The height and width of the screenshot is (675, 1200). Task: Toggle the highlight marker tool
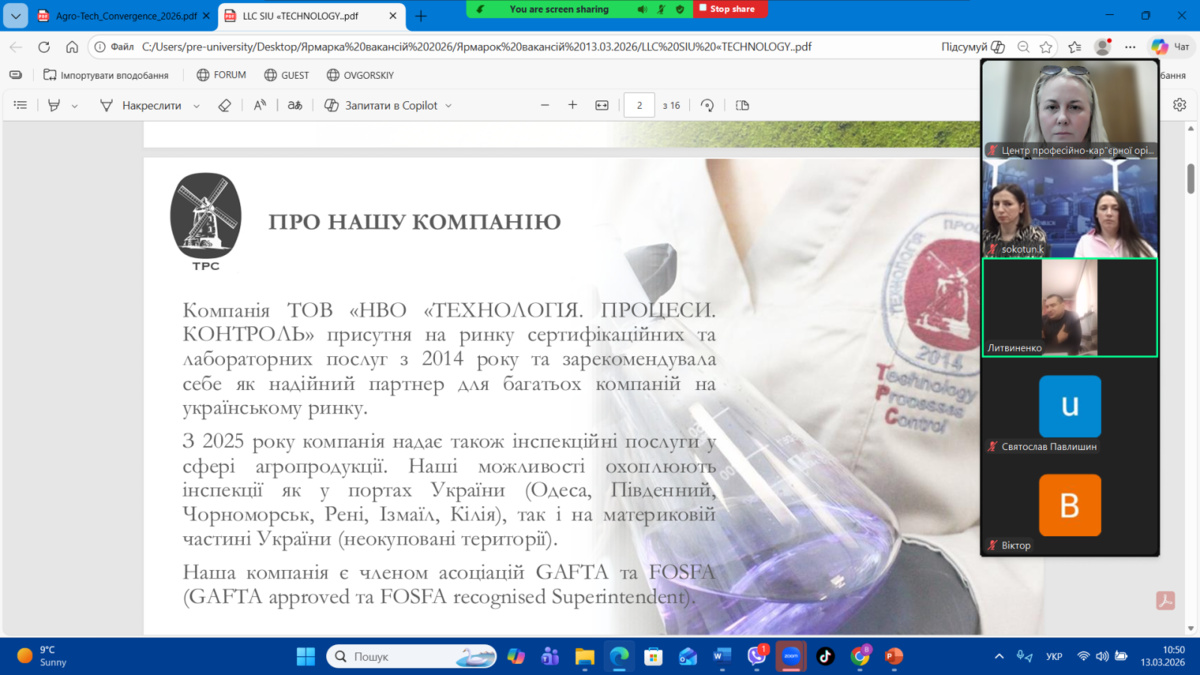[x=54, y=105]
